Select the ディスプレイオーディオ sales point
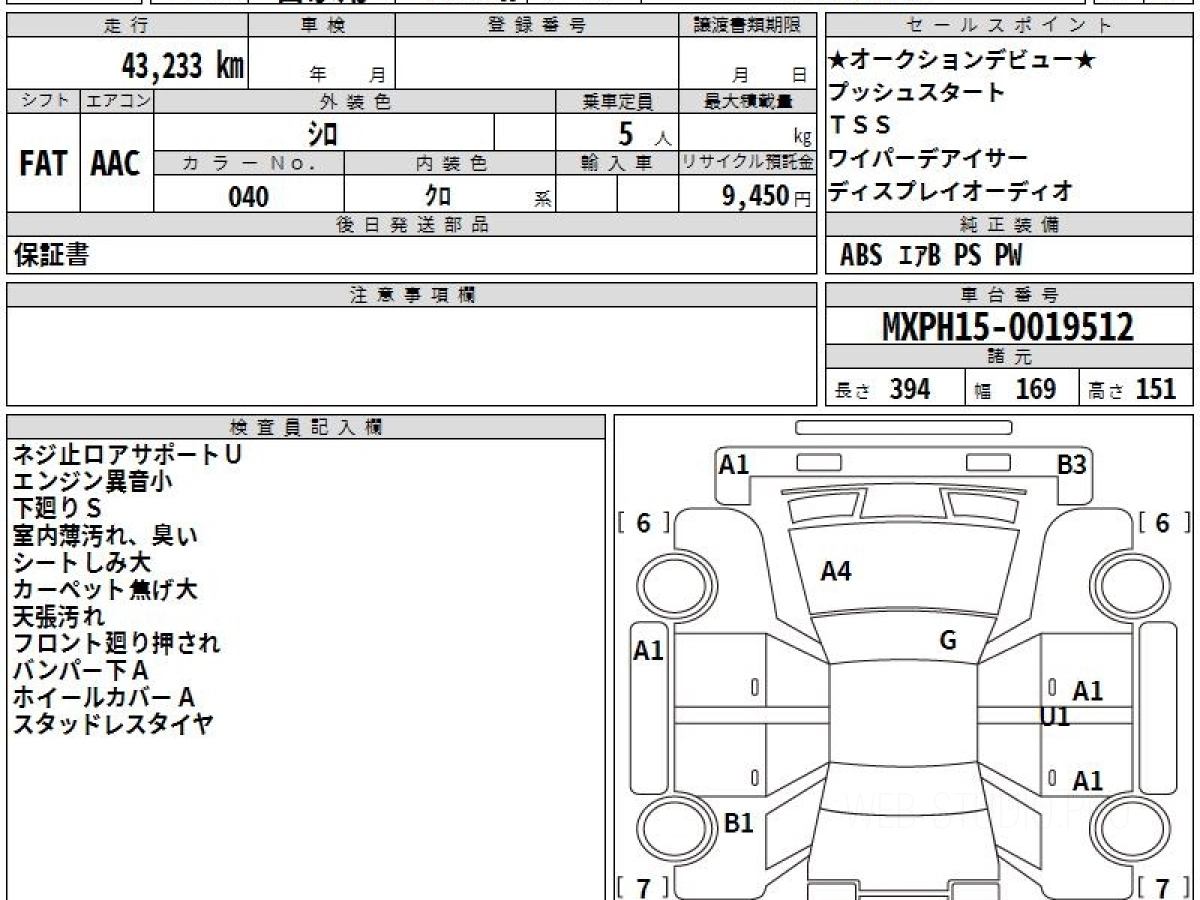This screenshot has height=900, width=1200. [x=950, y=190]
